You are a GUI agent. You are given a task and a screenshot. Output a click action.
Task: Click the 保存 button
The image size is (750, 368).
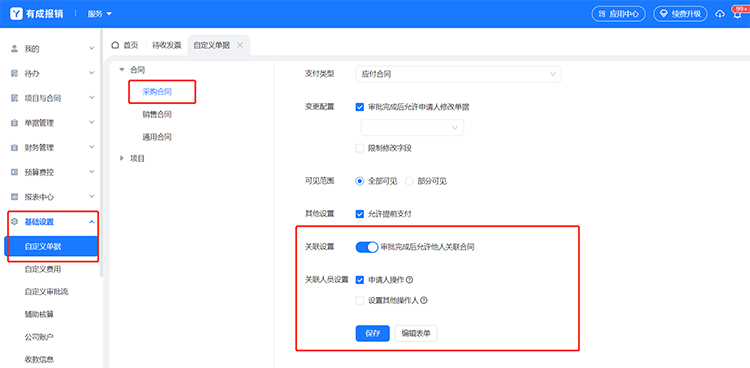tap(373, 334)
